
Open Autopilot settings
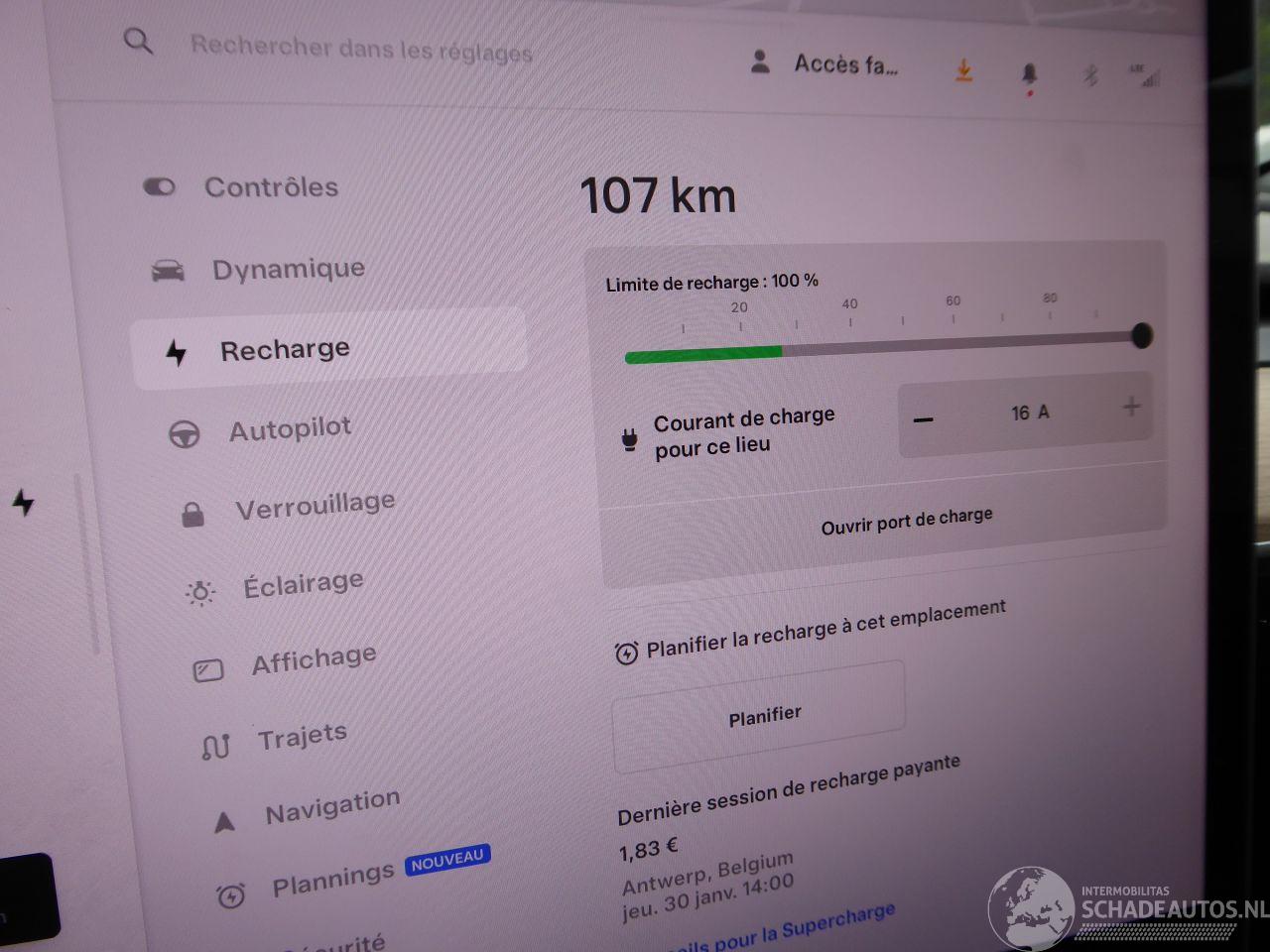click(x=290, y=429)
